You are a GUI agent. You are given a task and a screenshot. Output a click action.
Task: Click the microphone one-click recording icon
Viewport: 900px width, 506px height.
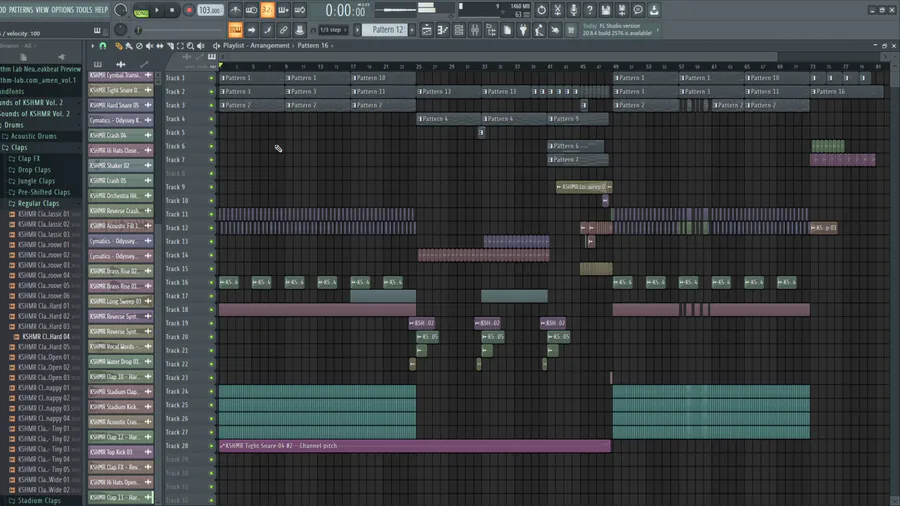coord(573,10)
